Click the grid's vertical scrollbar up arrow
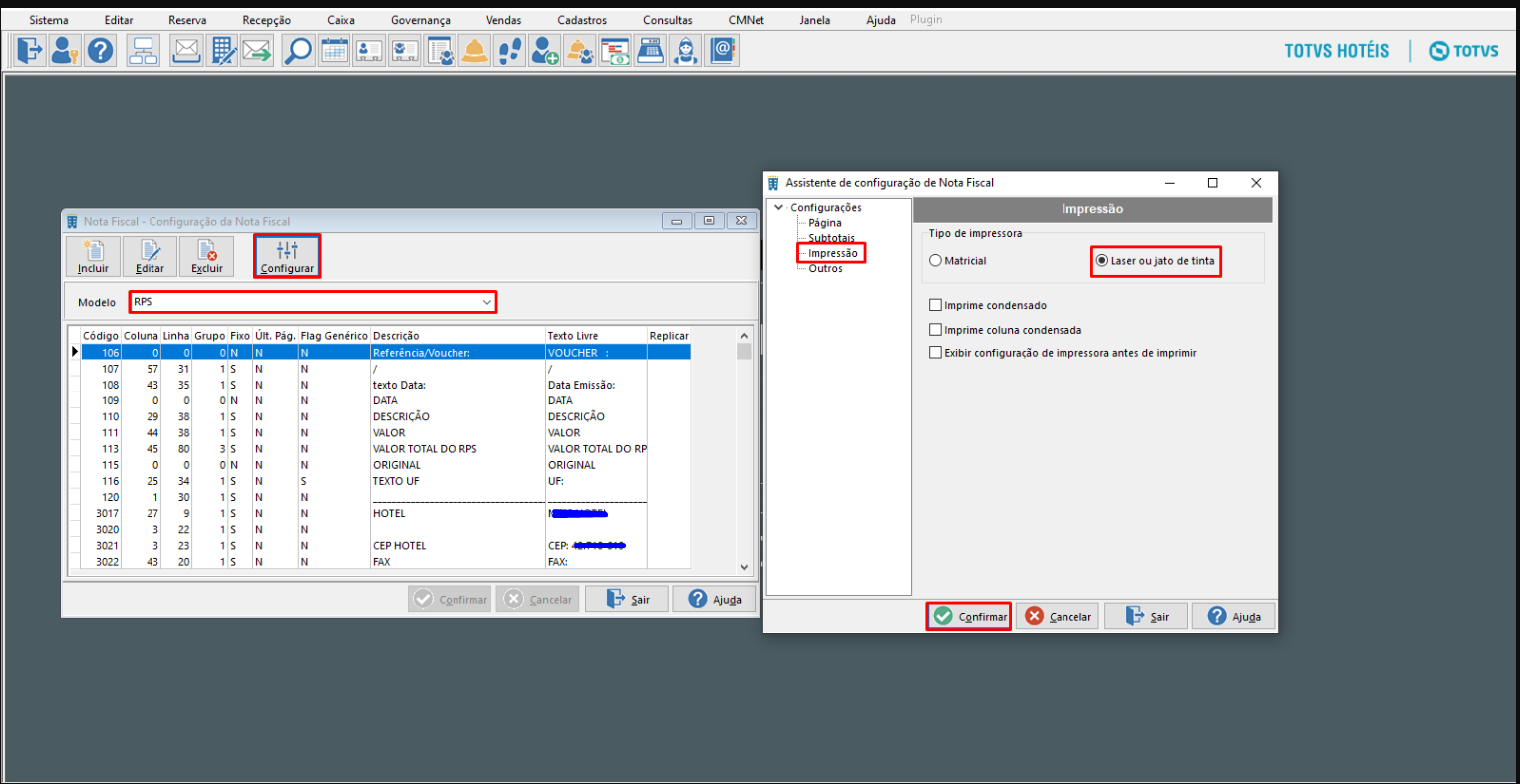Image resolution: width=1520 pixels, height=784 pixels. tap(744, 336)
